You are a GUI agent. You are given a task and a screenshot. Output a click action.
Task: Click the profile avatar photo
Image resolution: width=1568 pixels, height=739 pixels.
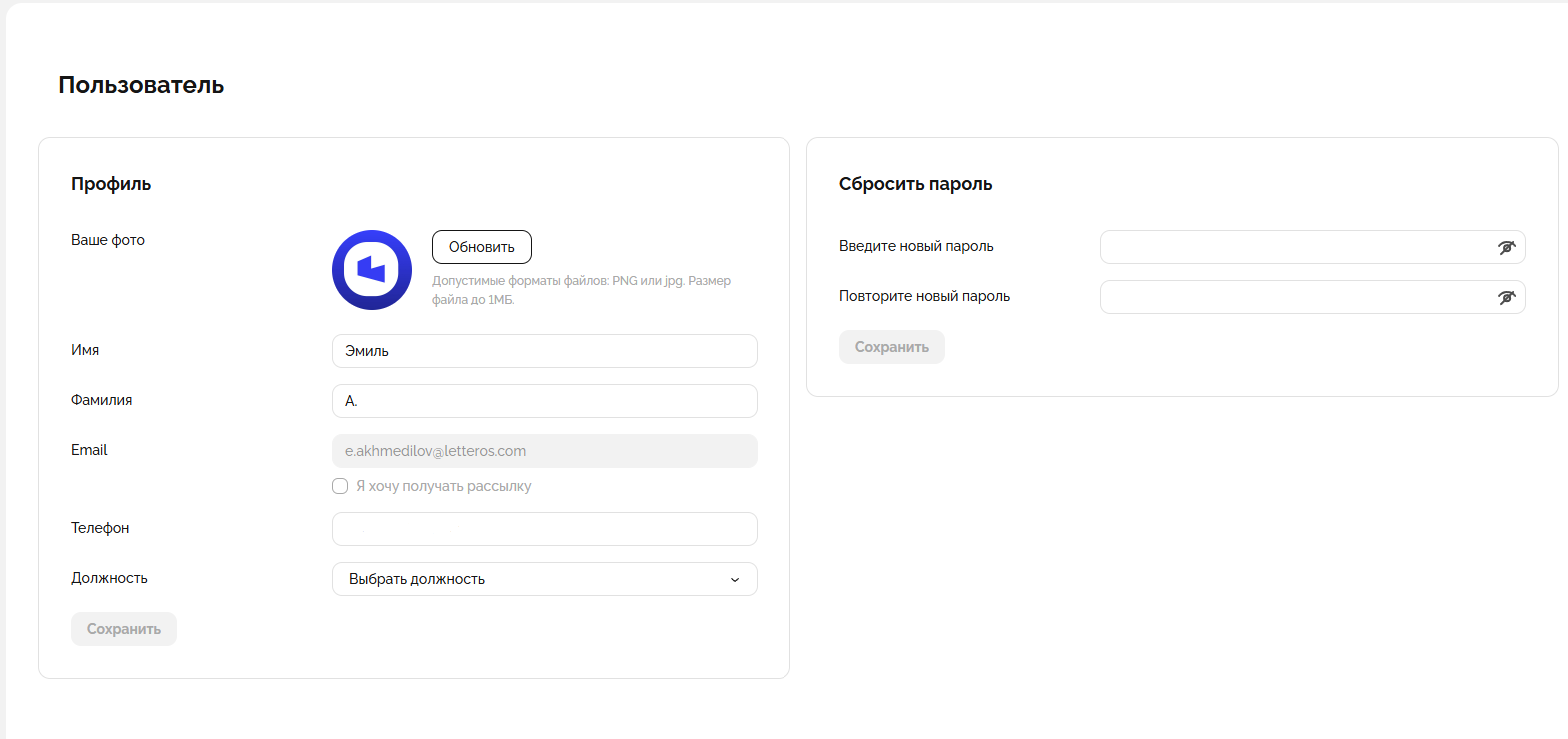click(x=371, y=270)
